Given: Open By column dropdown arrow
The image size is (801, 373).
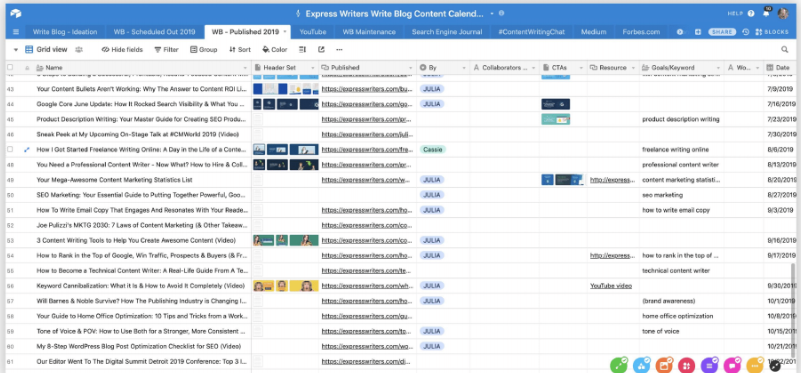Looking at the screenshot, I should pyautogui.click(x=464, y=67).
